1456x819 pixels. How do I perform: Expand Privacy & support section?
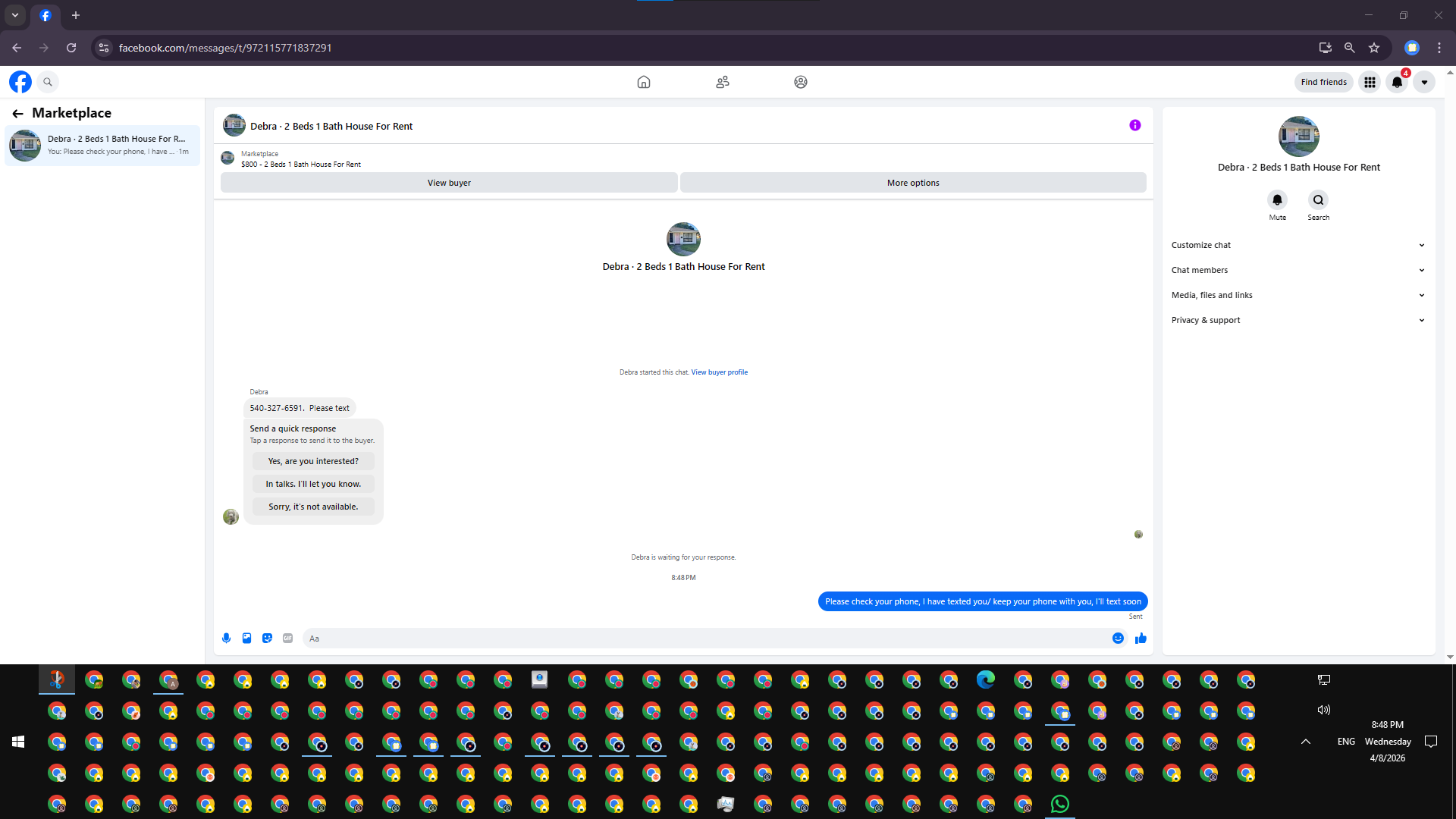(1298, 320)
